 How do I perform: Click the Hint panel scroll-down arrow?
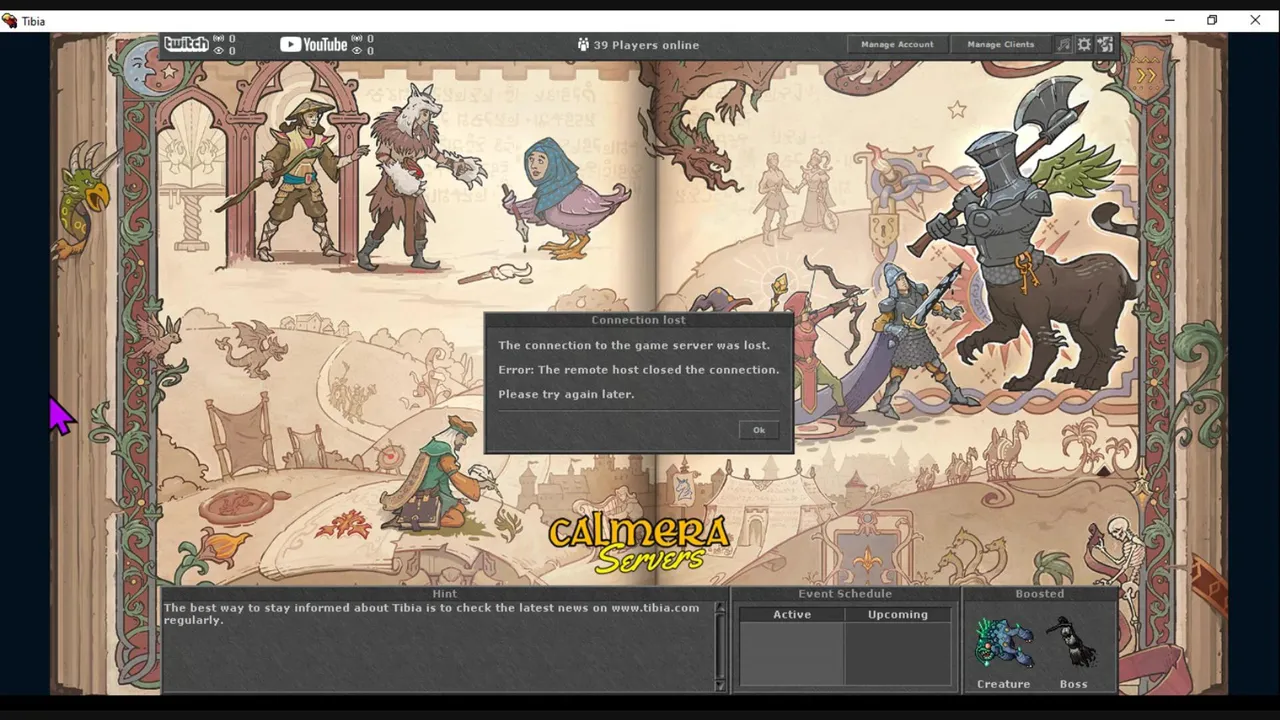pyautogui.click(x=720, y=685)
